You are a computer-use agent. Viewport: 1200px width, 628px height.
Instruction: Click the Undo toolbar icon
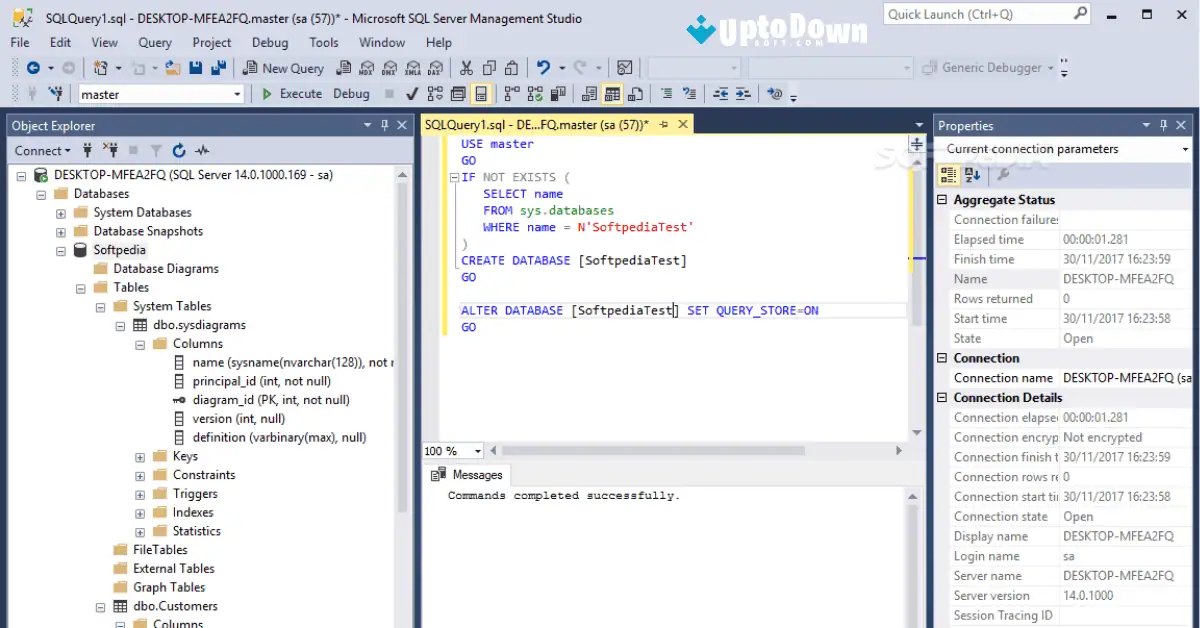point(543,67)
